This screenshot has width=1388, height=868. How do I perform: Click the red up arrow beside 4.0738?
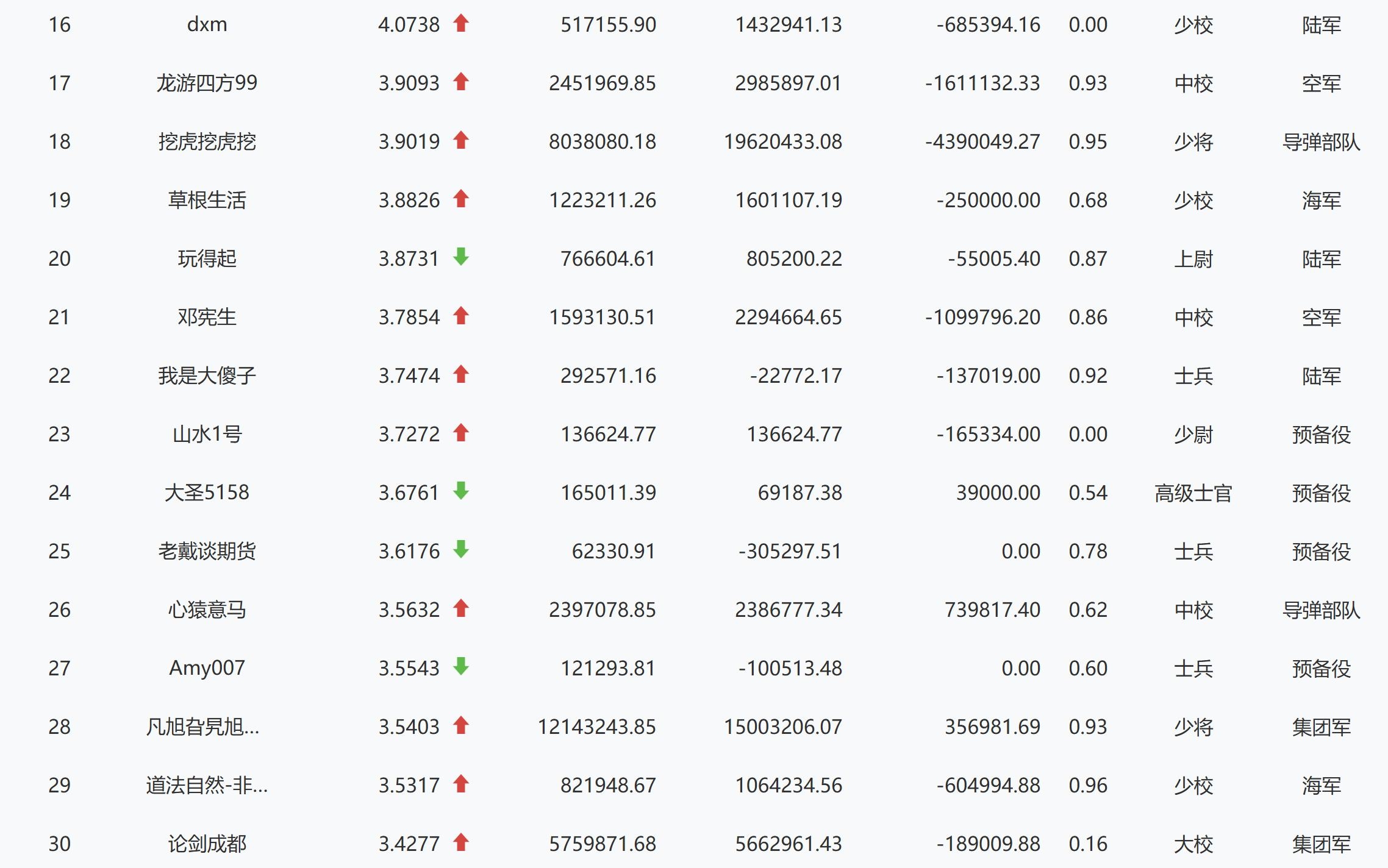pos(461,24)
